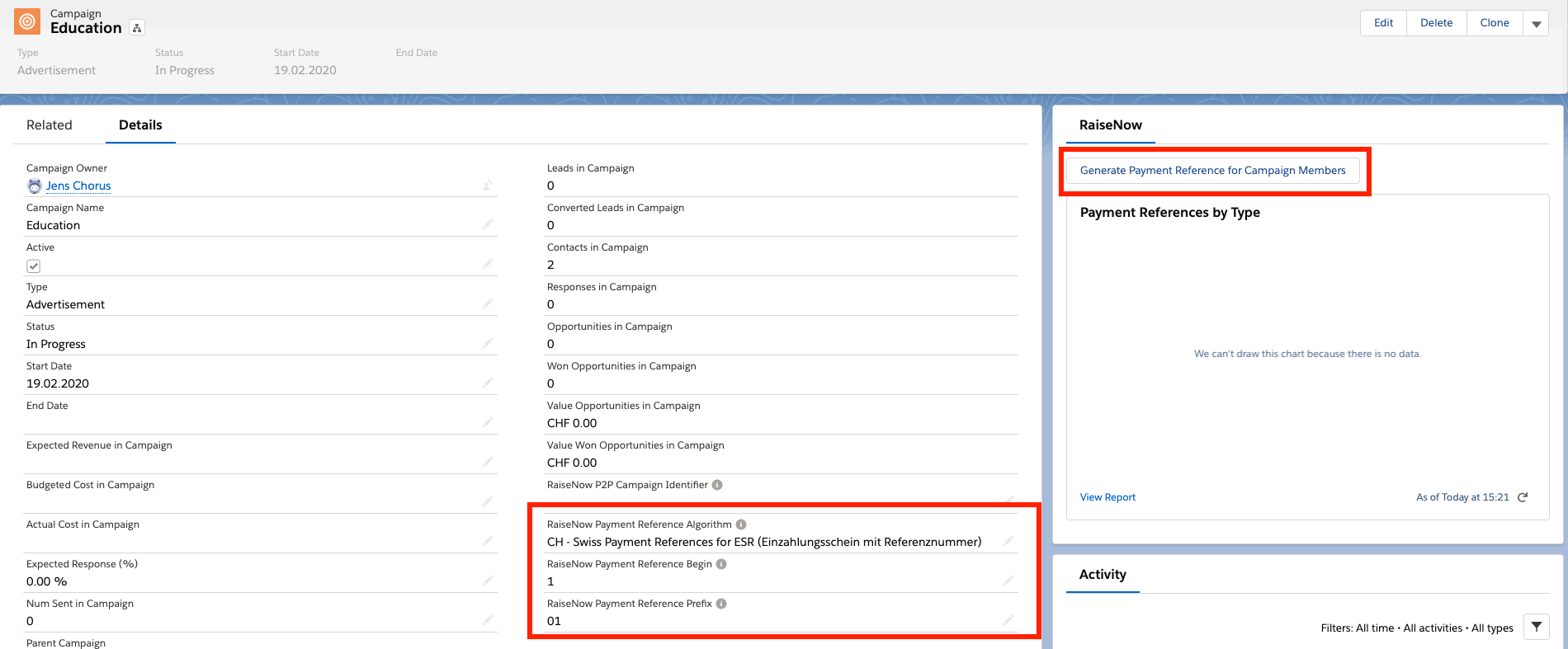
Task: Edit Num Sent in Campaign pencil icon
Action: 488,620
